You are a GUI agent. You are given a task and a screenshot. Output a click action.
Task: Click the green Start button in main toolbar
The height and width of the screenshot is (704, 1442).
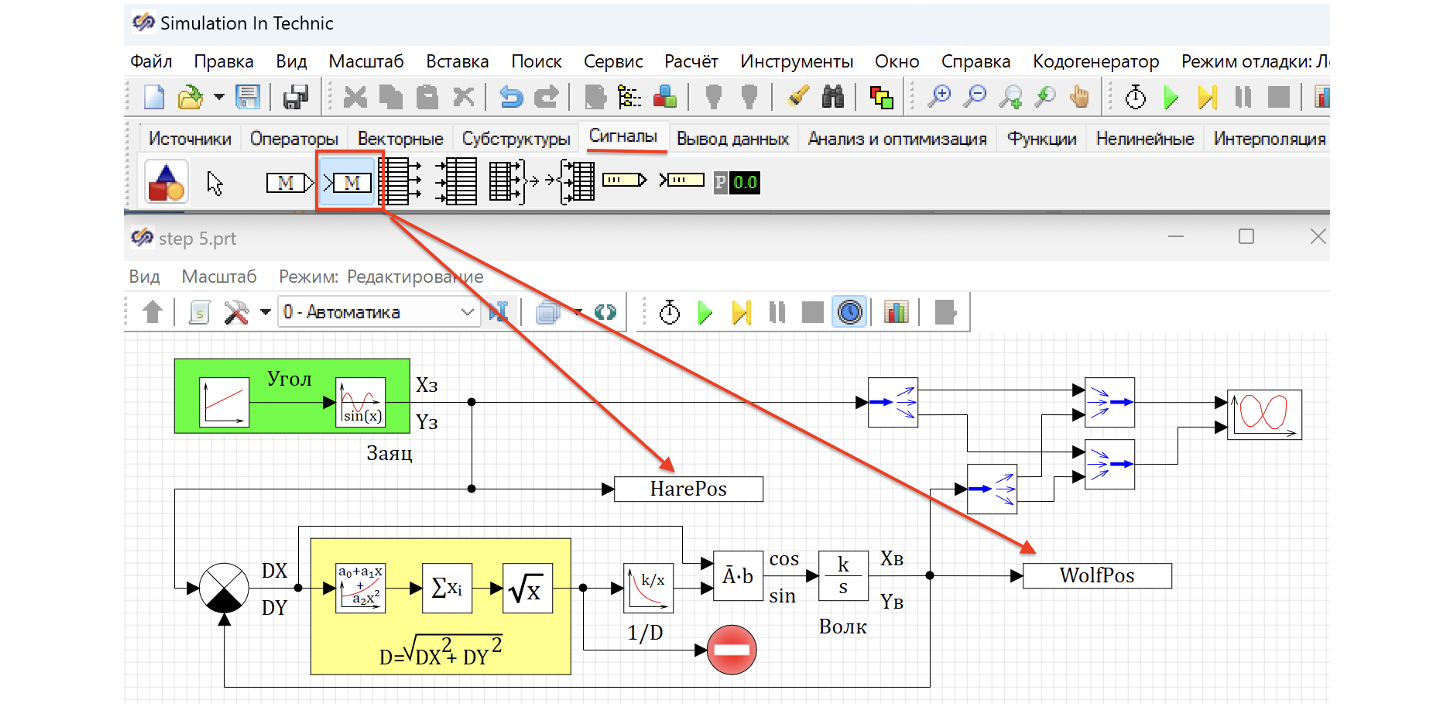1171,97
